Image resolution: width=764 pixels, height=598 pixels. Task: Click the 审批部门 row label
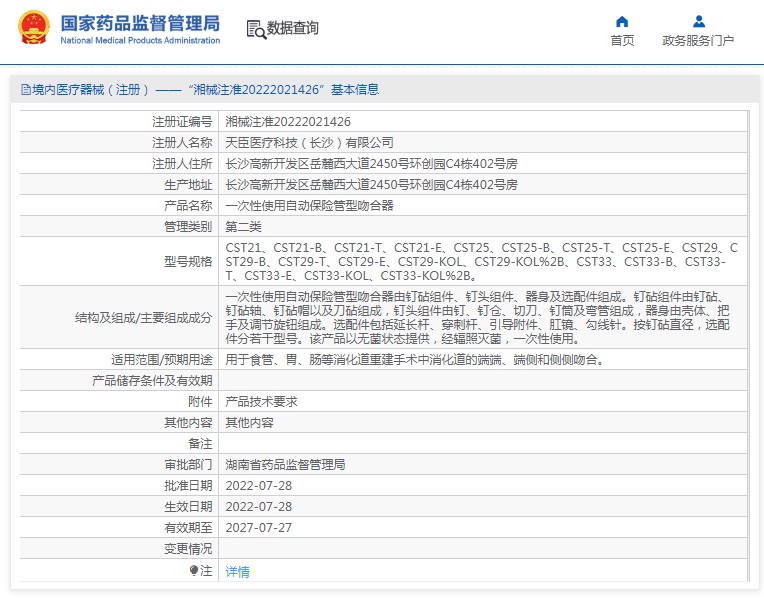tap(188, 464)
